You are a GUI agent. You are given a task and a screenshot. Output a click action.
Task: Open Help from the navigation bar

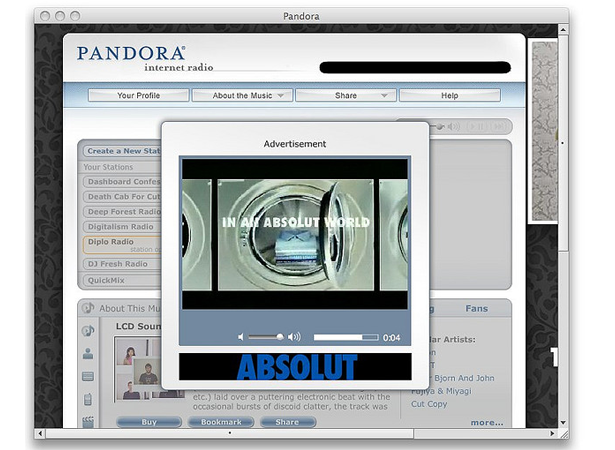449,95
